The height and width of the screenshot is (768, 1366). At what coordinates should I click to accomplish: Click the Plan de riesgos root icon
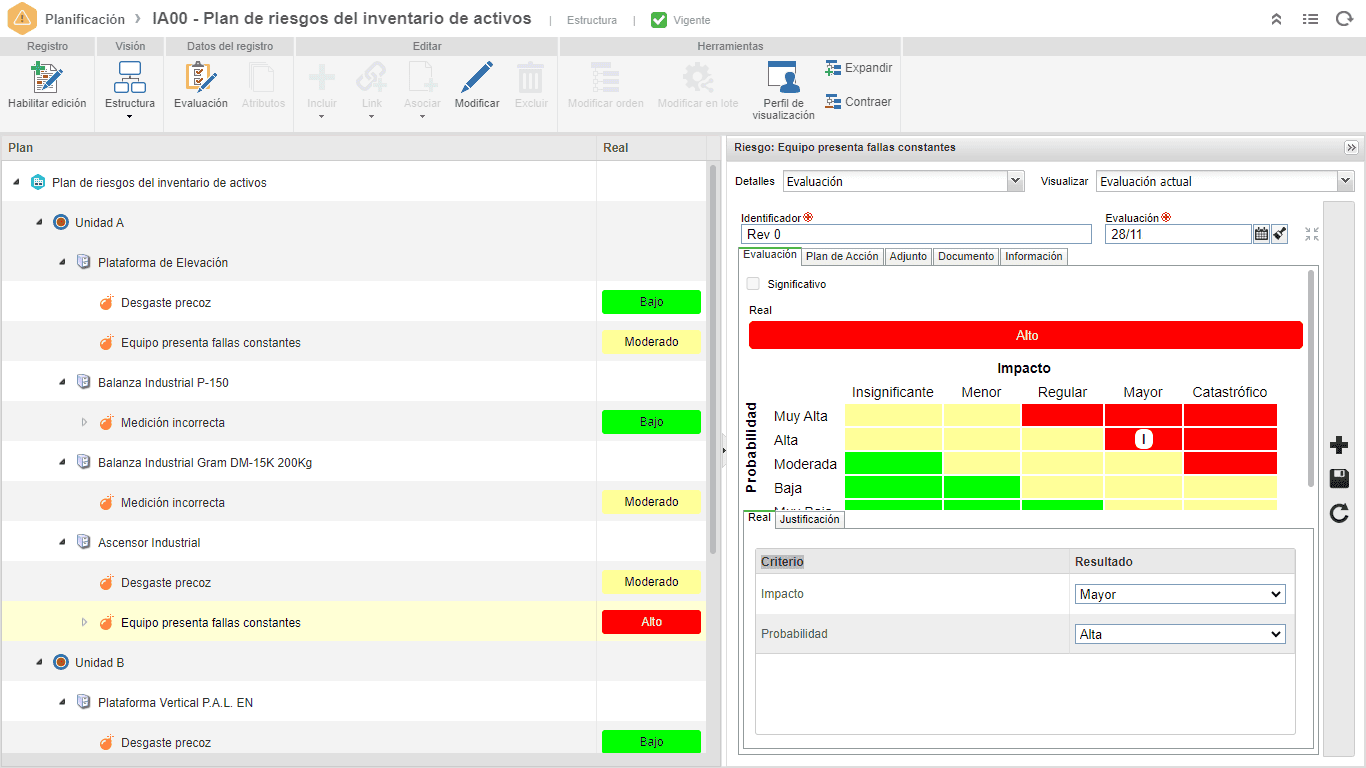[38, 182]
